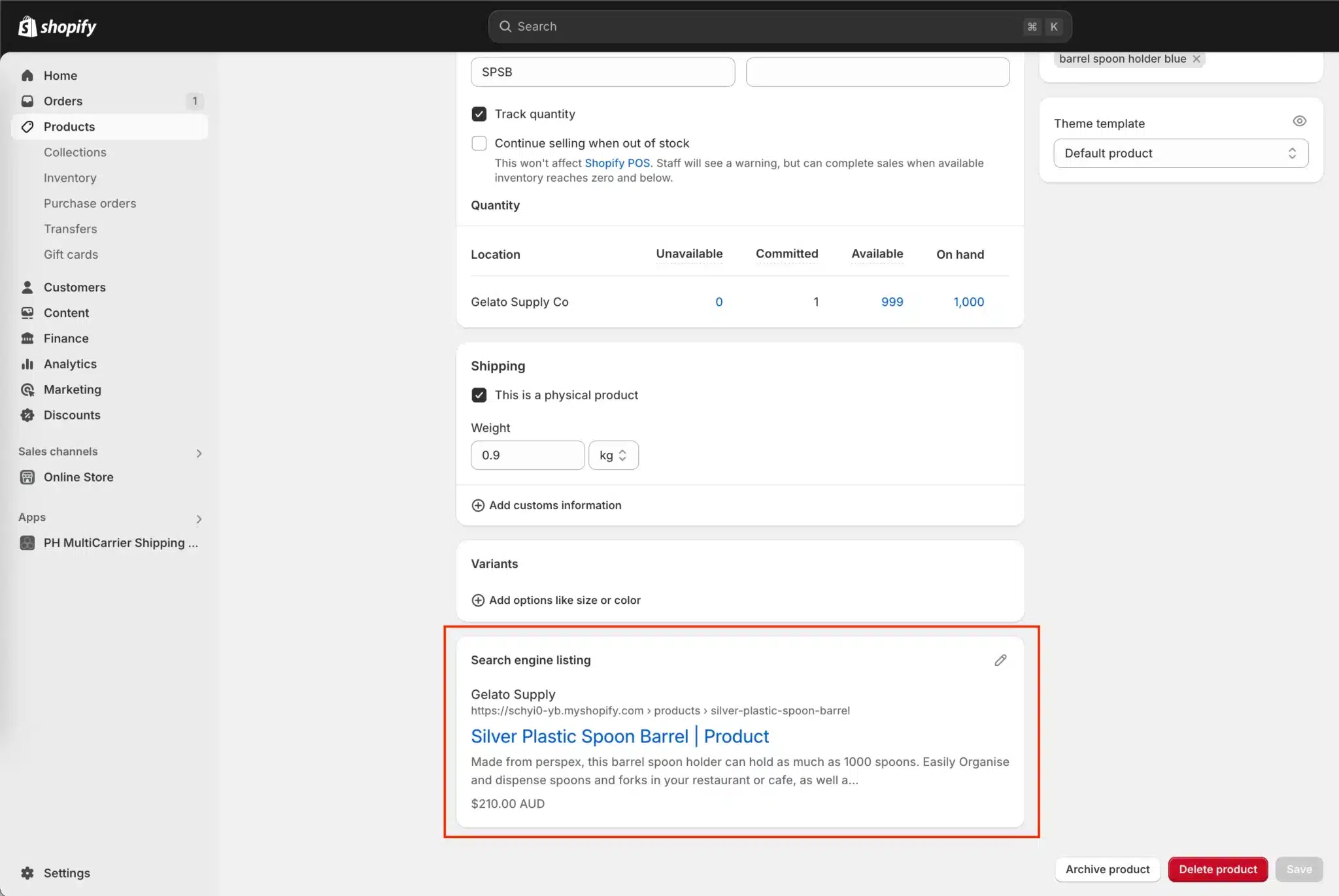The width and height of the screenshot is (1339, 896).
Task: Open Marketing from the sidebar
Action: 72,389
